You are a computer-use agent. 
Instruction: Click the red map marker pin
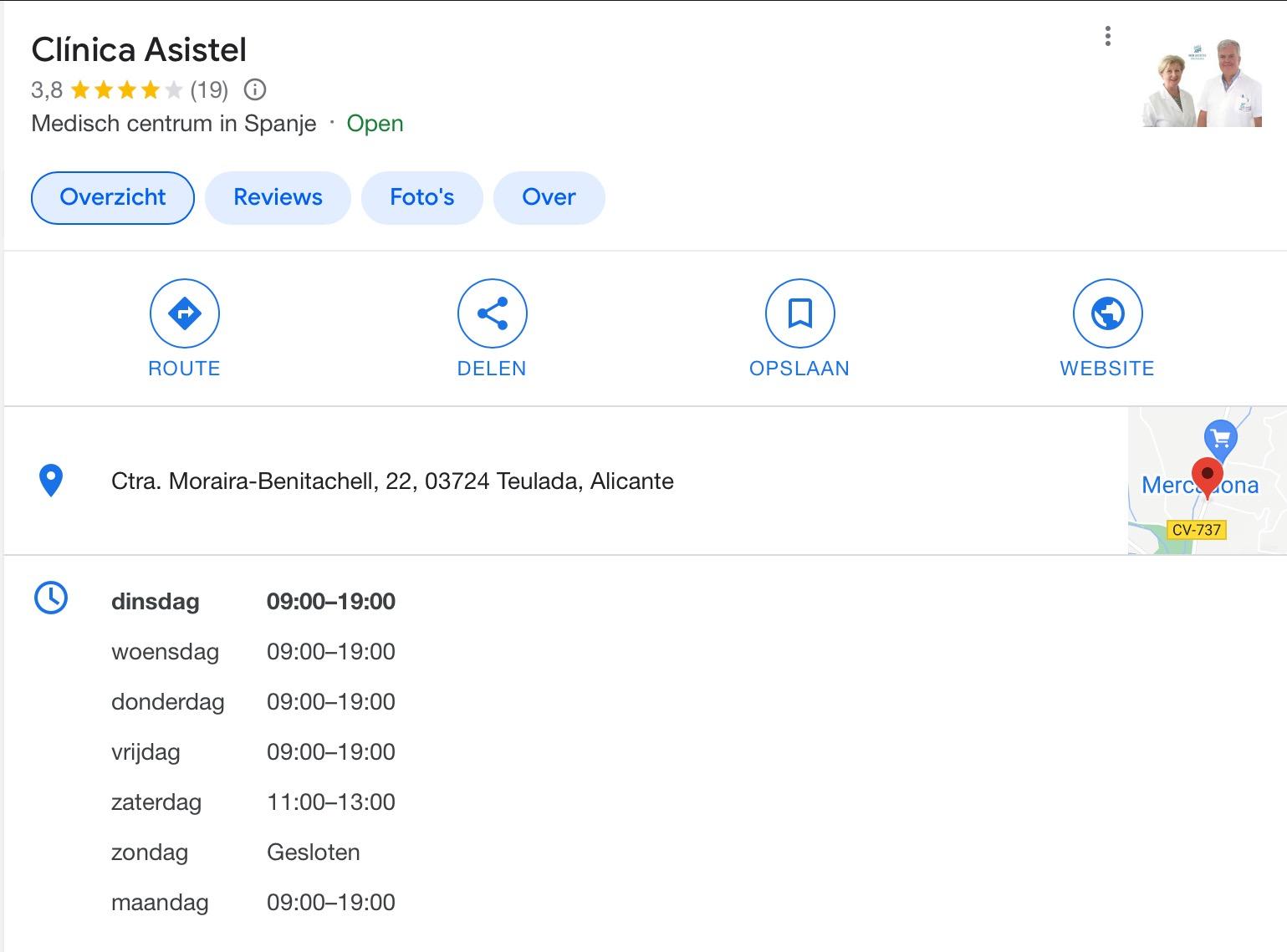[x=1207, y=476]
